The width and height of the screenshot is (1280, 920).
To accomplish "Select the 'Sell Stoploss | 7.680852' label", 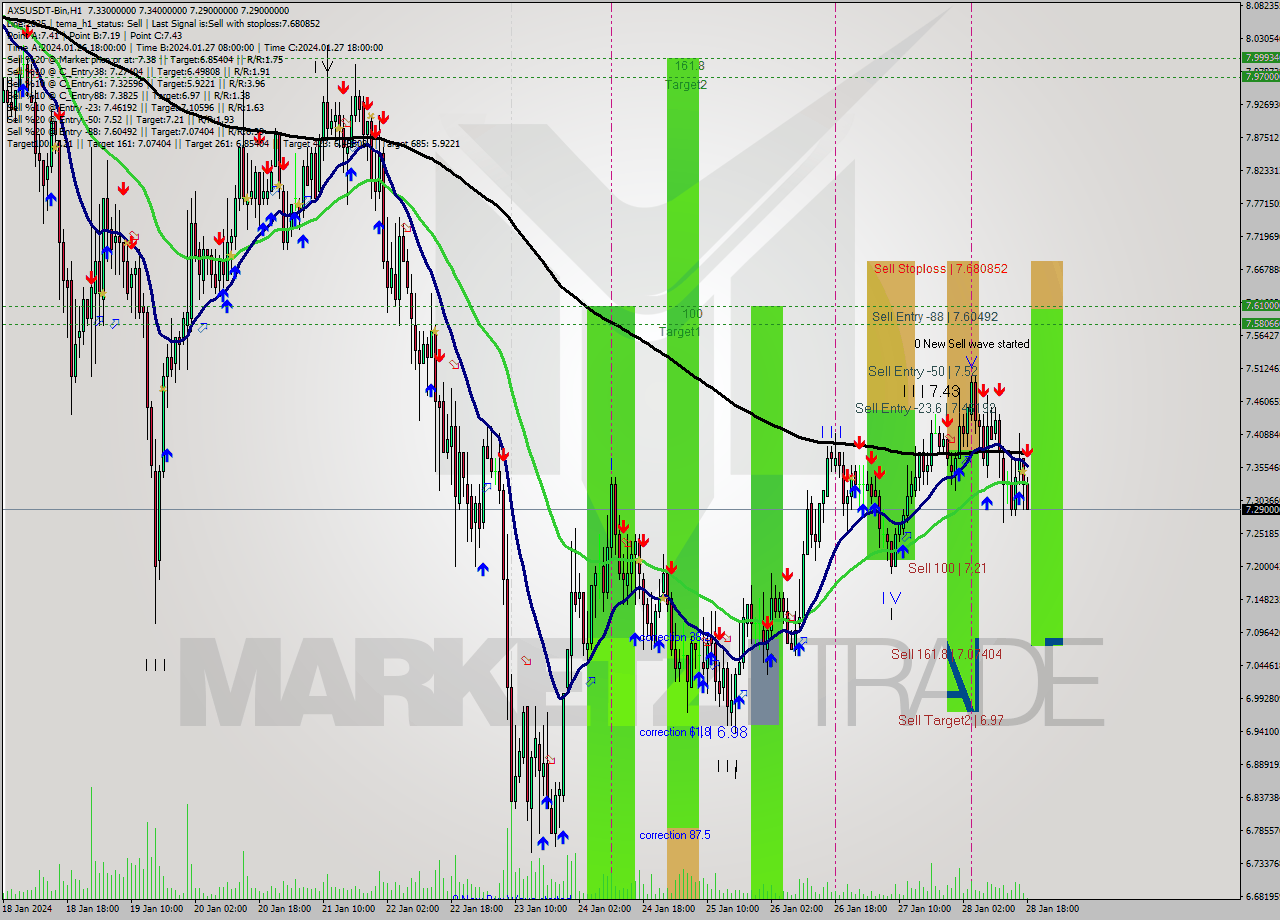I will coord(940,269).
